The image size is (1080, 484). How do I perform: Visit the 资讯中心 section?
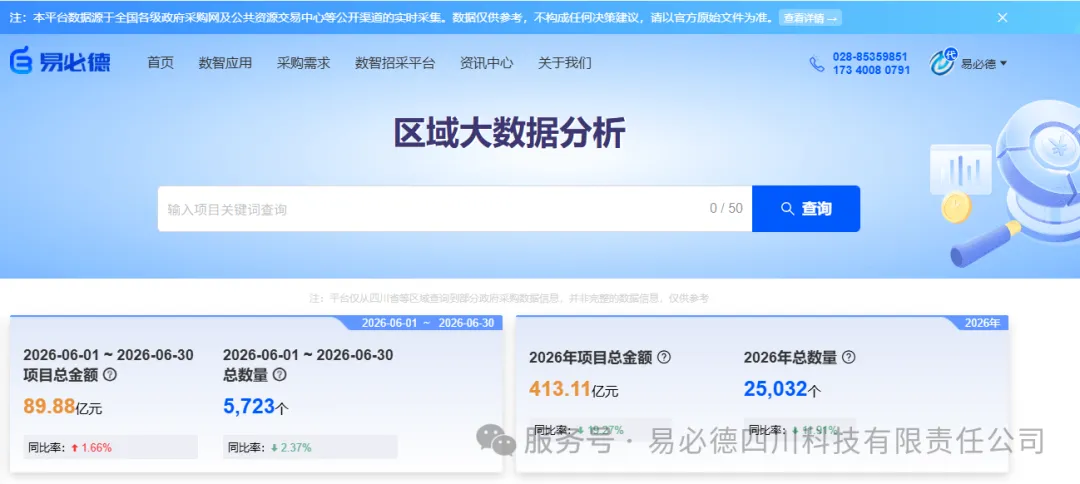click(486, 63)
